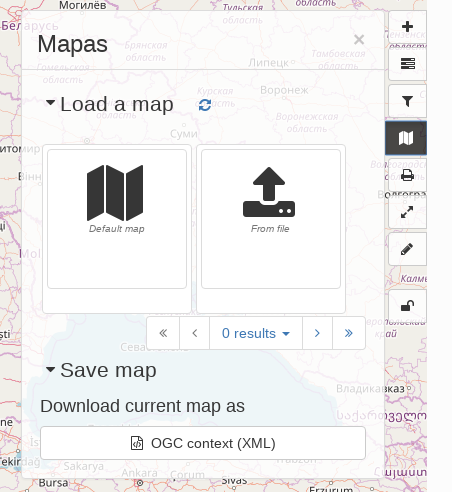This screenshot has width=452, height=492.
Task: Open the print tool
Action: click(407, 175)
